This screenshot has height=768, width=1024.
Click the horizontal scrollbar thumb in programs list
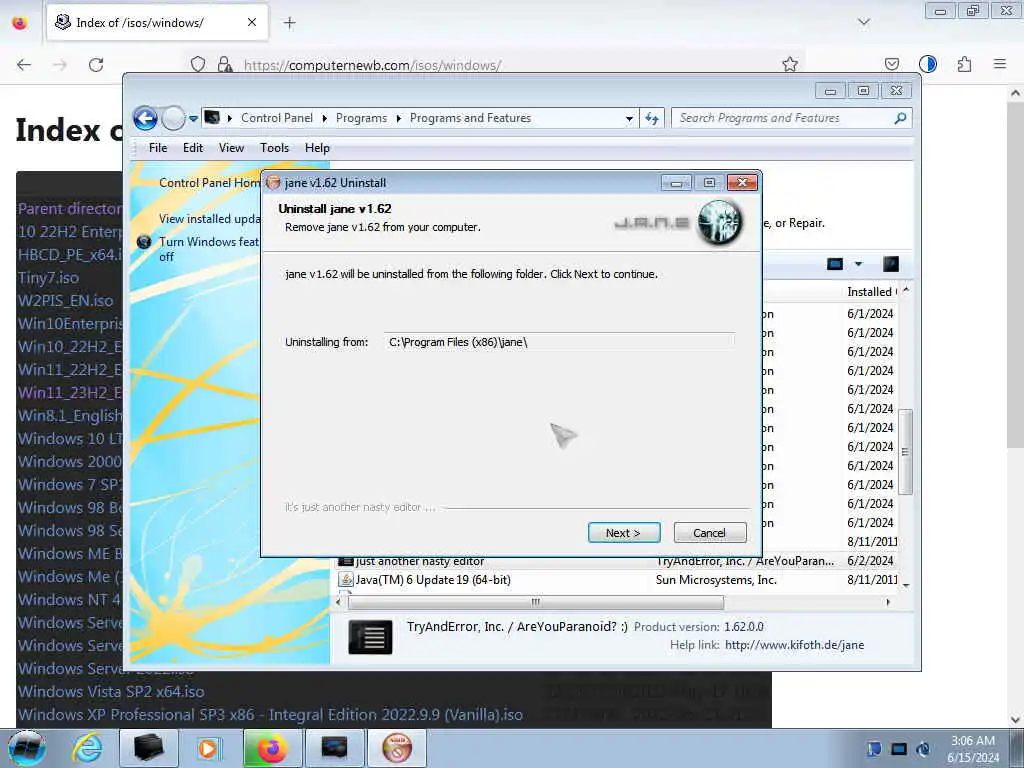point(536,602)
